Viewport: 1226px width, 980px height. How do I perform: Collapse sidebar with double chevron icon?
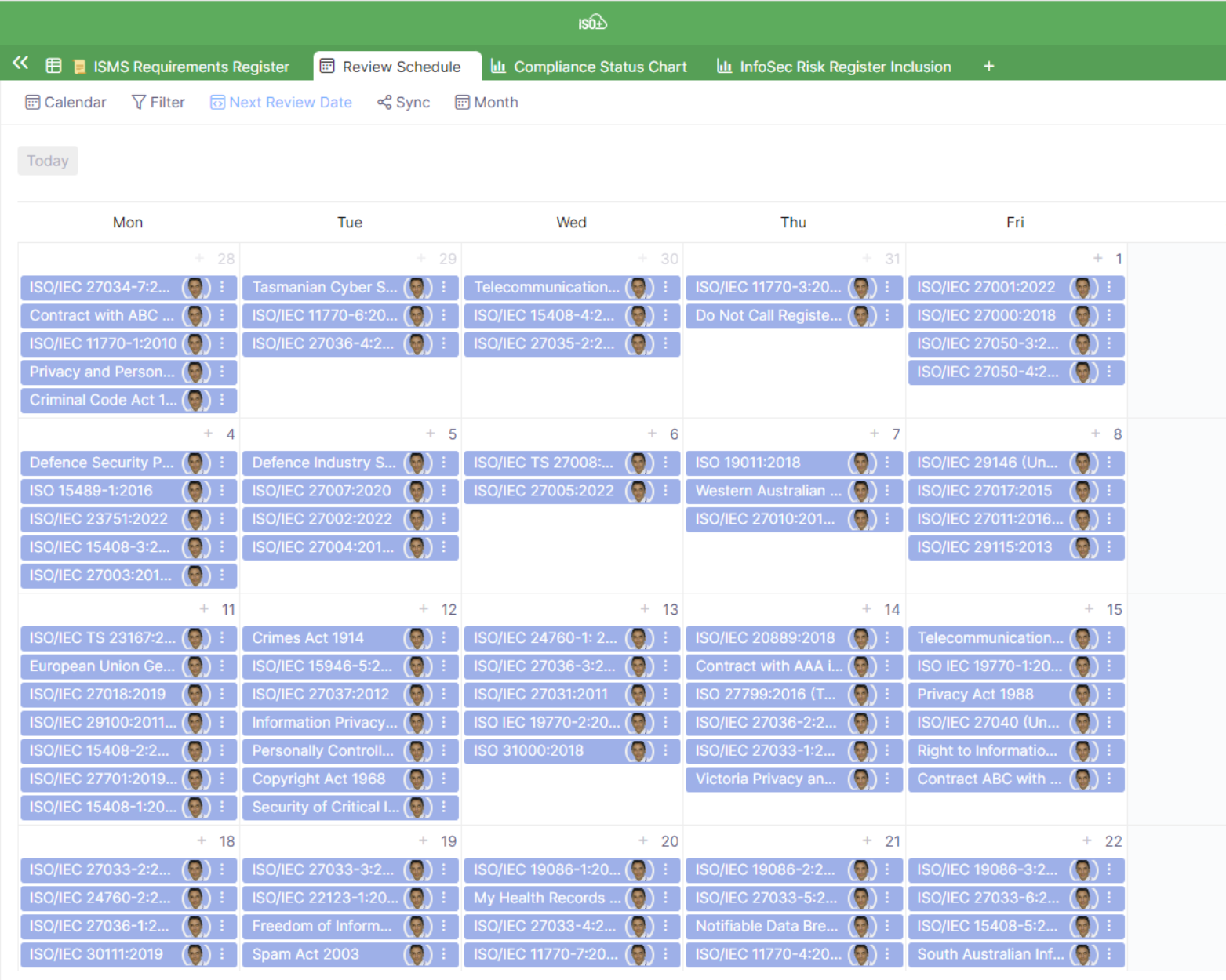(20, 64)
